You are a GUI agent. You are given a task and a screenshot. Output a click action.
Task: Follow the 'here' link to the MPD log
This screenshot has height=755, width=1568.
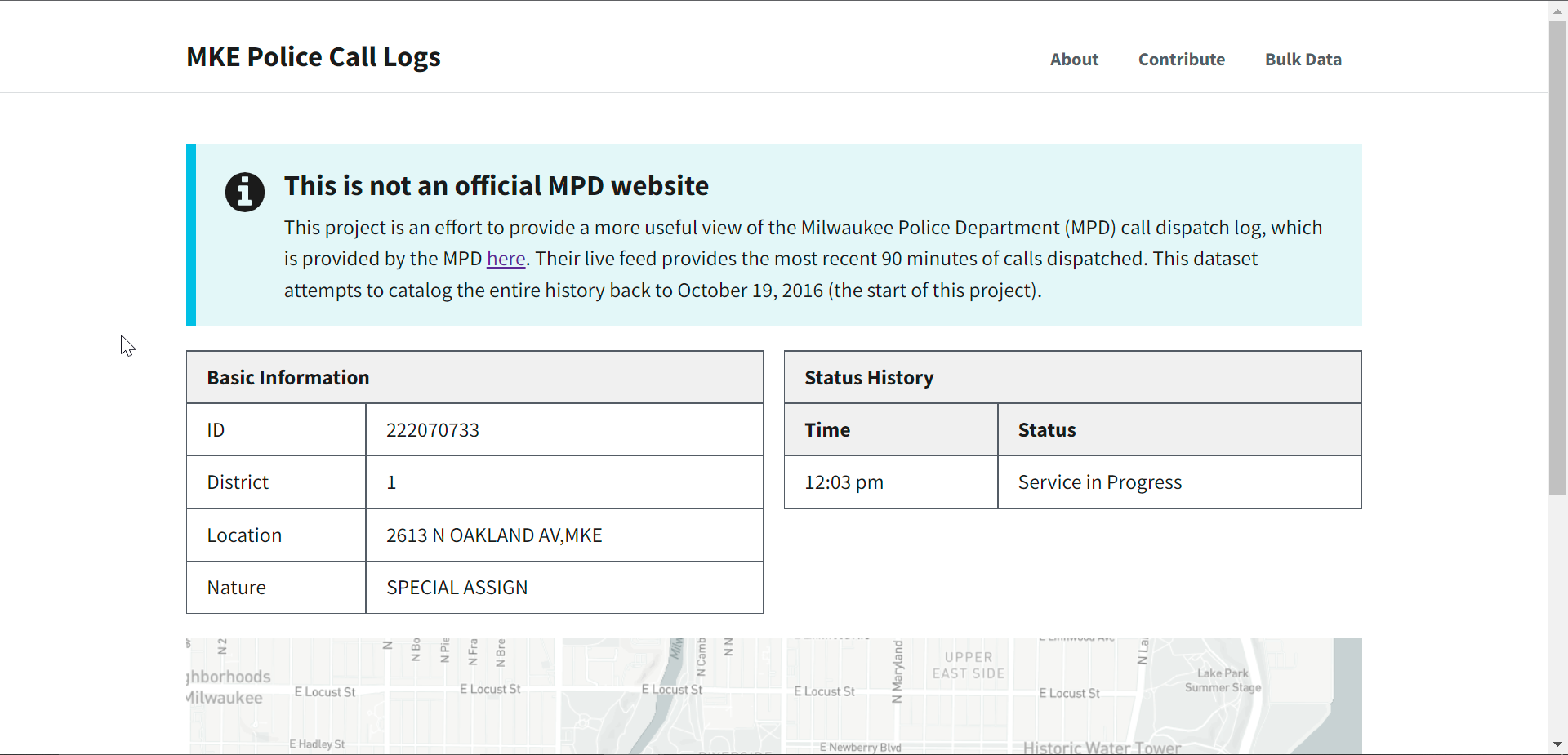click(506, 259)
